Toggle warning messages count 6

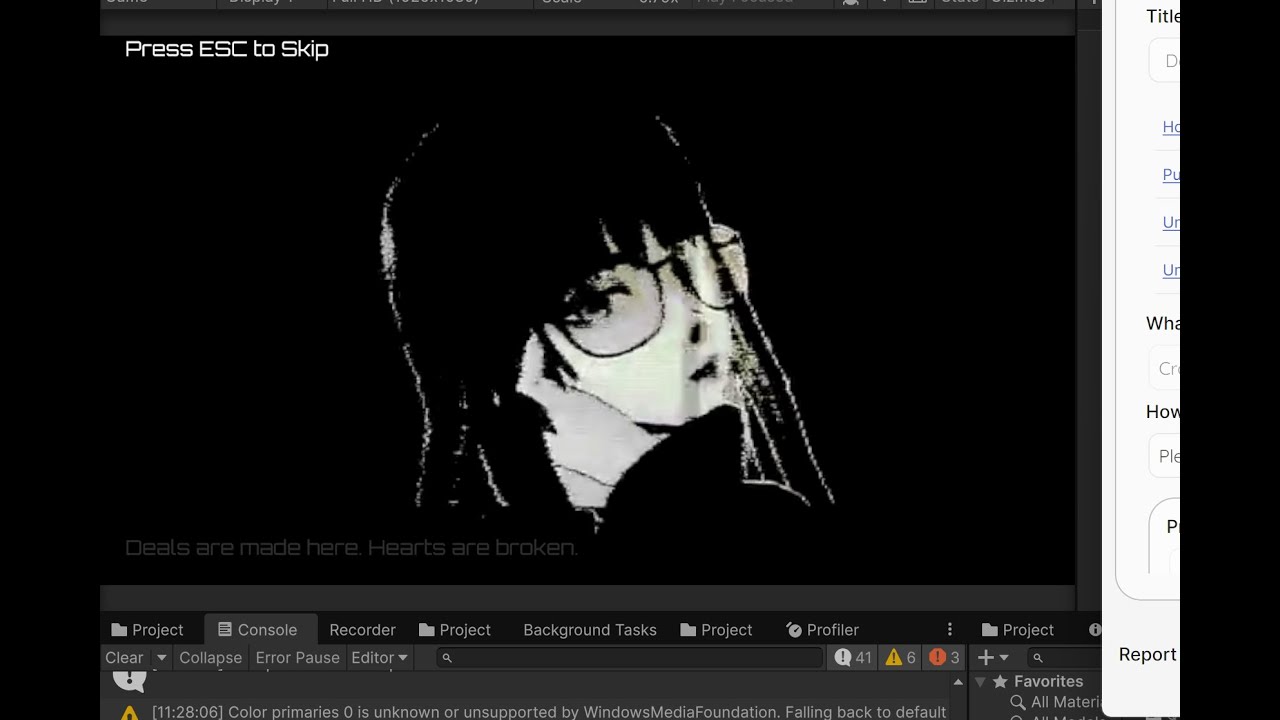(901, 658)
